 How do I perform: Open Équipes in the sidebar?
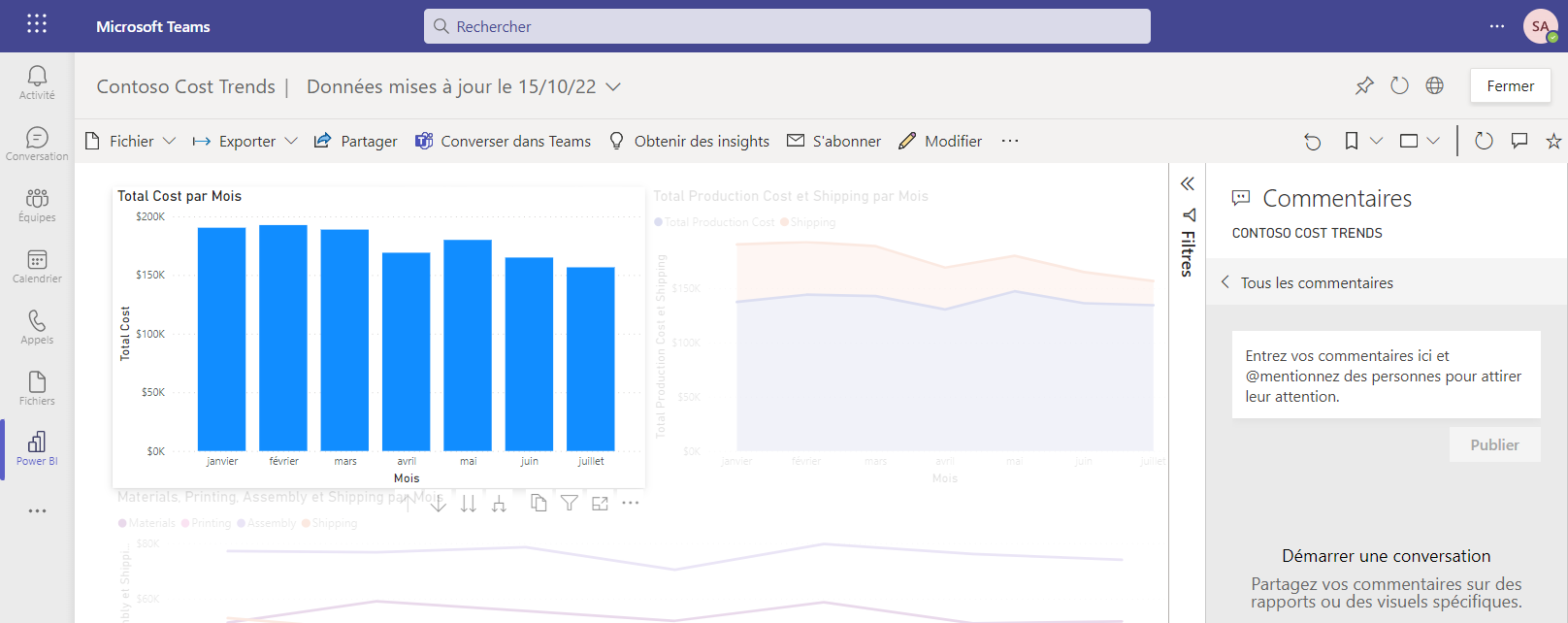tap(37, 205)
